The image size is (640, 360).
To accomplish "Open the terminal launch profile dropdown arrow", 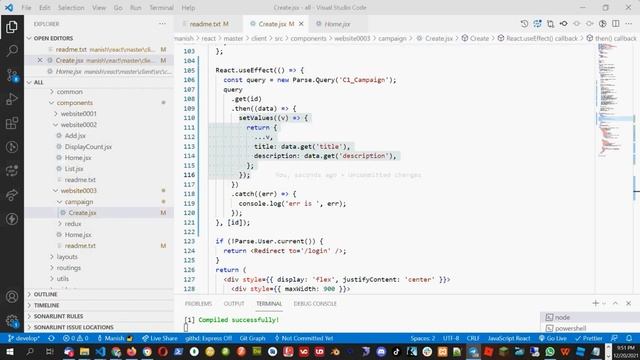I will click(604, 303).
